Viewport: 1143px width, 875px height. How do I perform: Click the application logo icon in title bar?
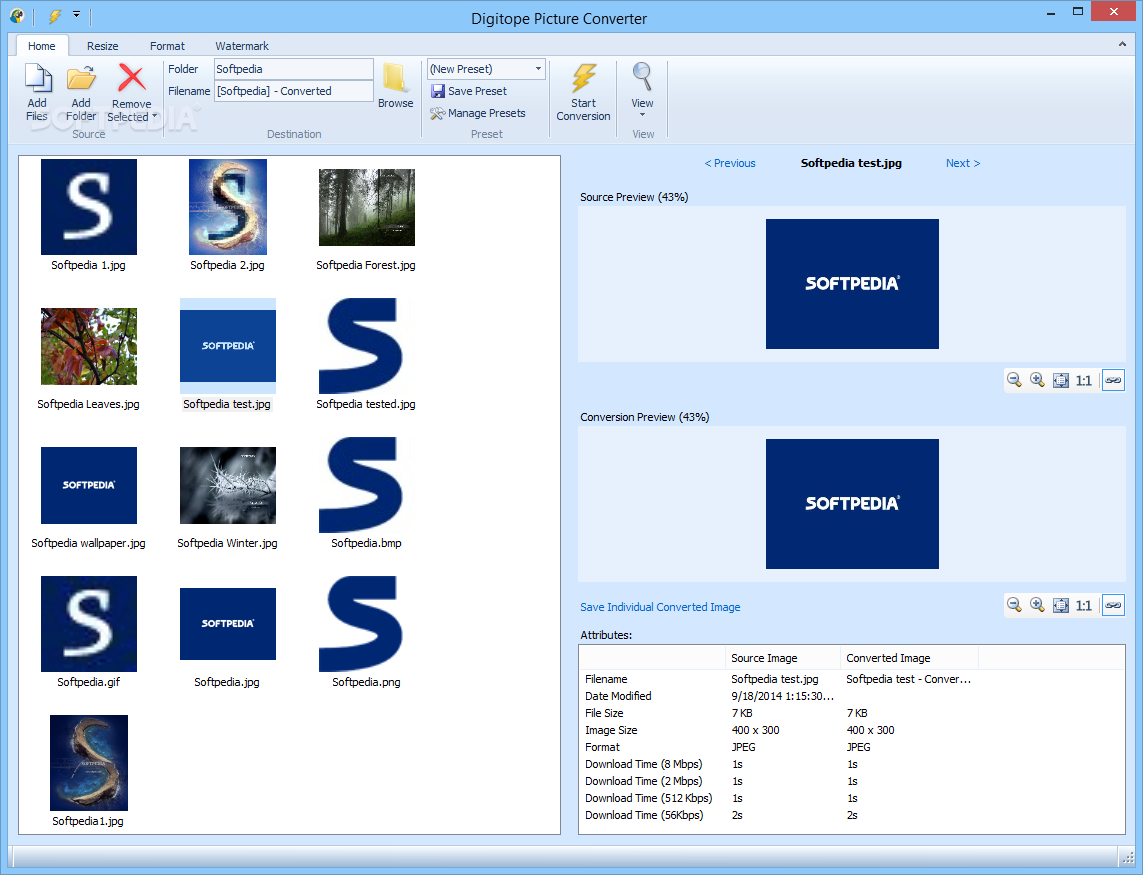tap(17, 15)
